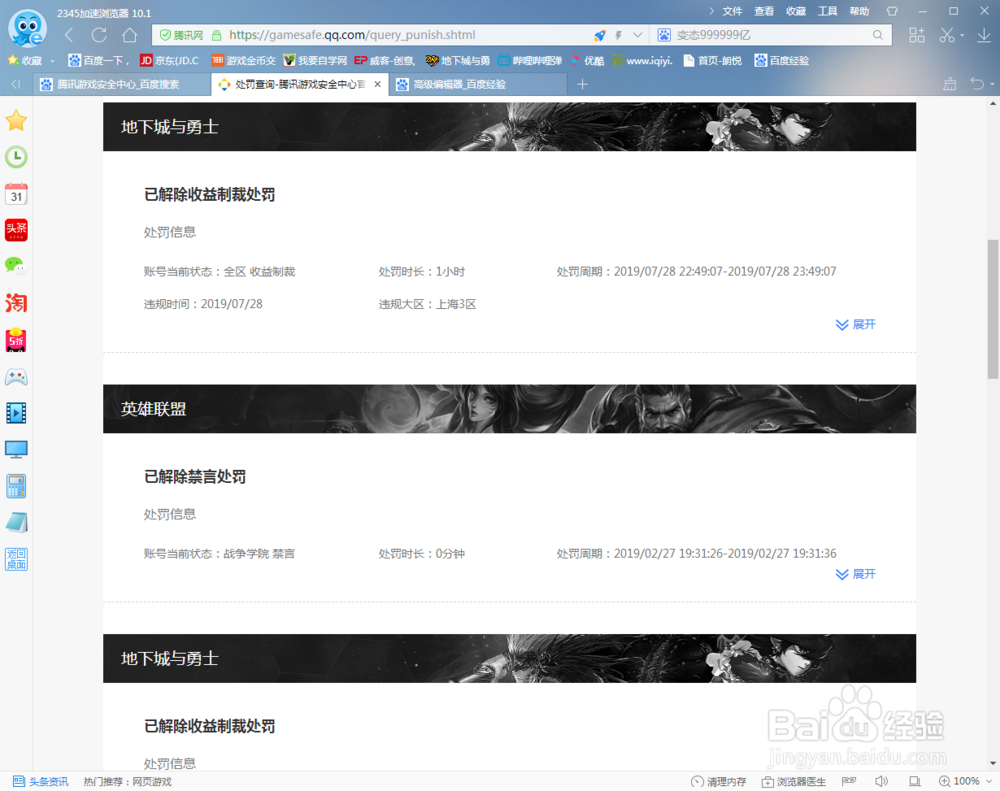This screenshot has height=791, width=1000.
Task: Open 京东 bookmark
Action: pos(169,61)
